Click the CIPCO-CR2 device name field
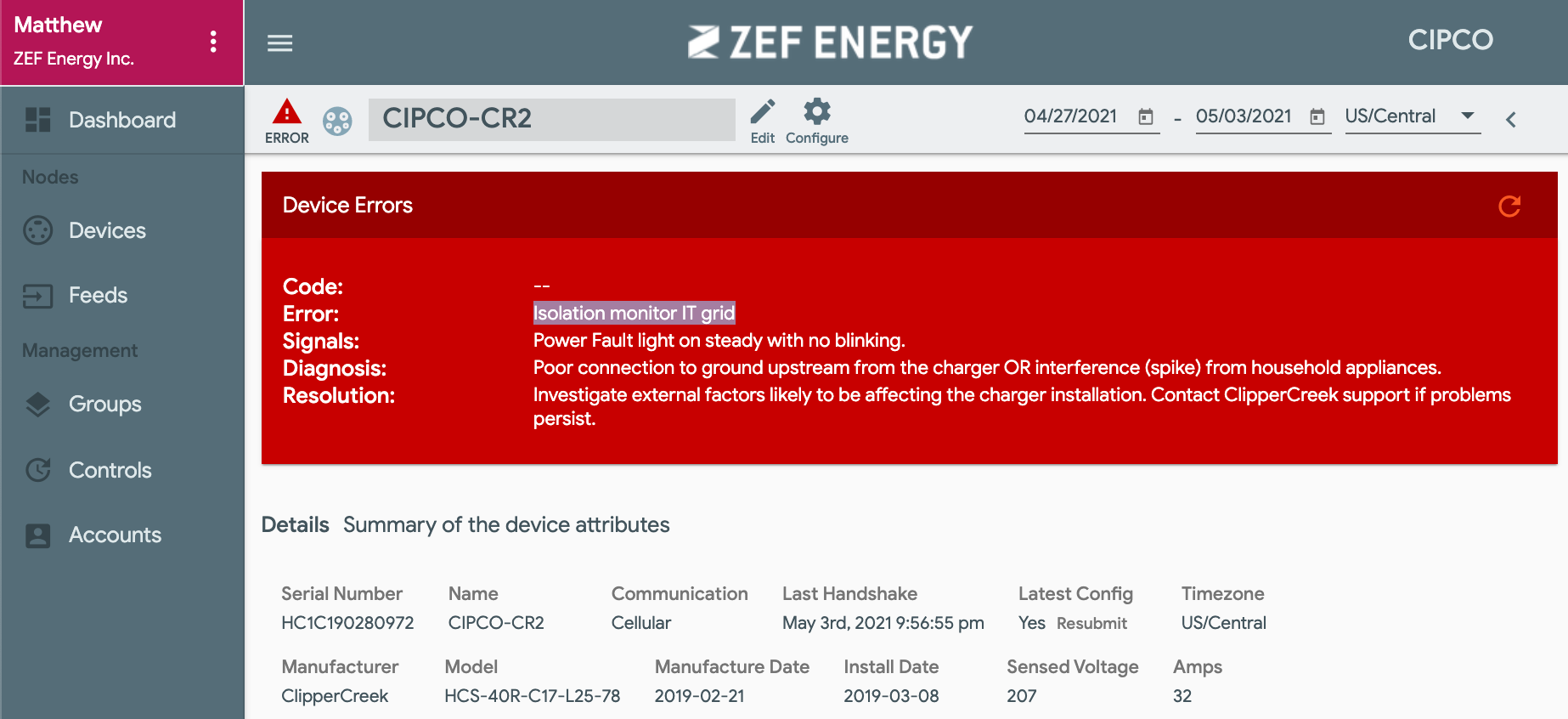1568x719 pixels. [552, 119]
